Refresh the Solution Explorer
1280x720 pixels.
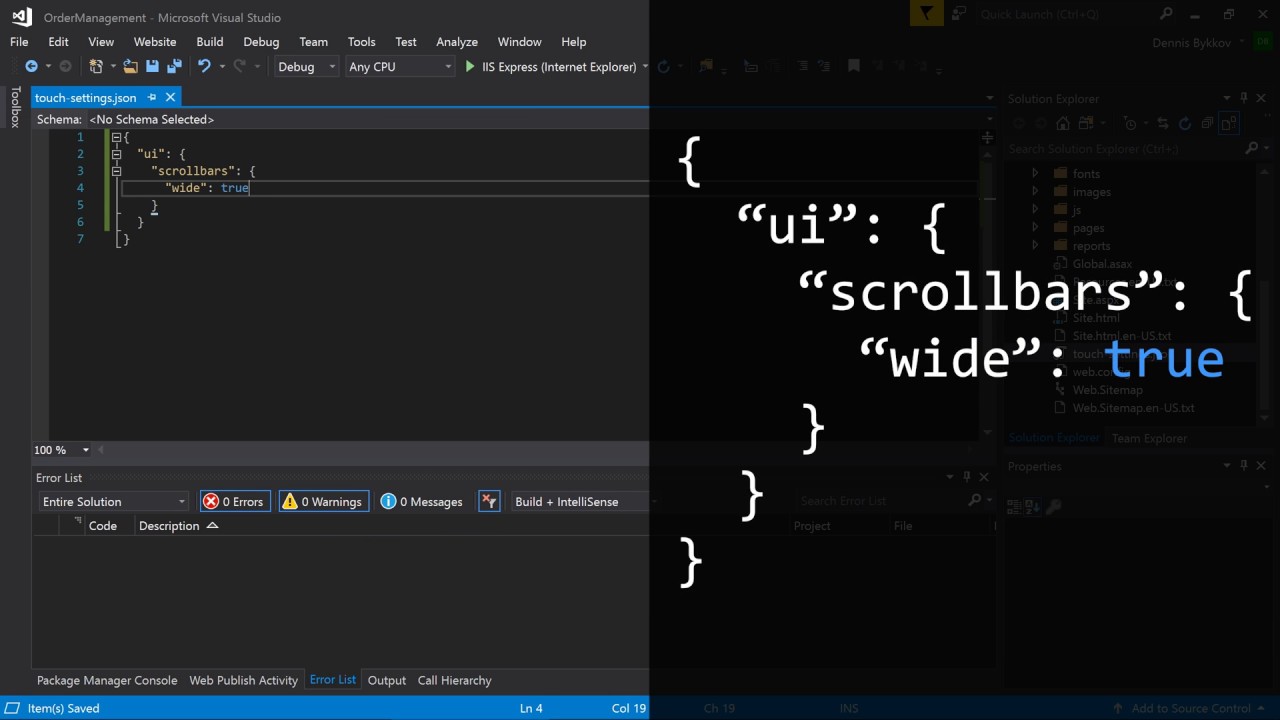click(x=1185, y=124)
